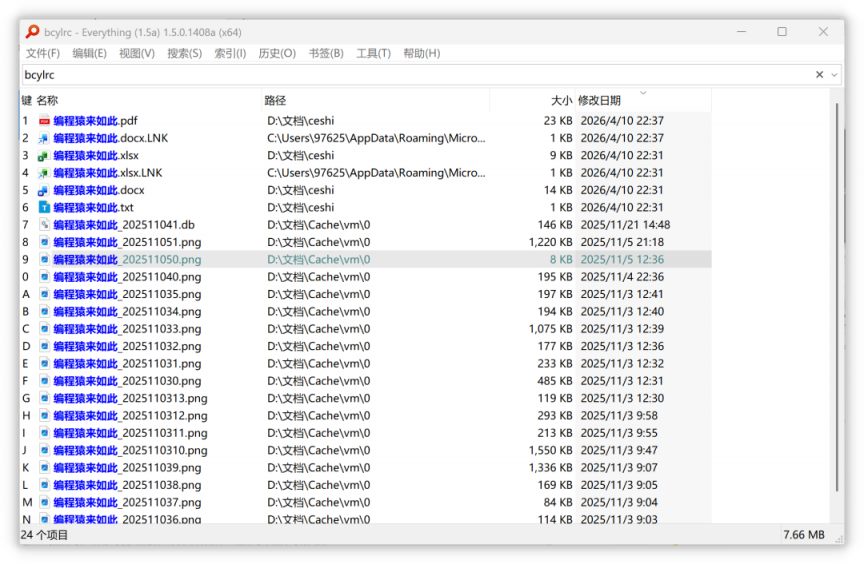
Task: Clear the search box with the X button
Action: tap(819, 75)
